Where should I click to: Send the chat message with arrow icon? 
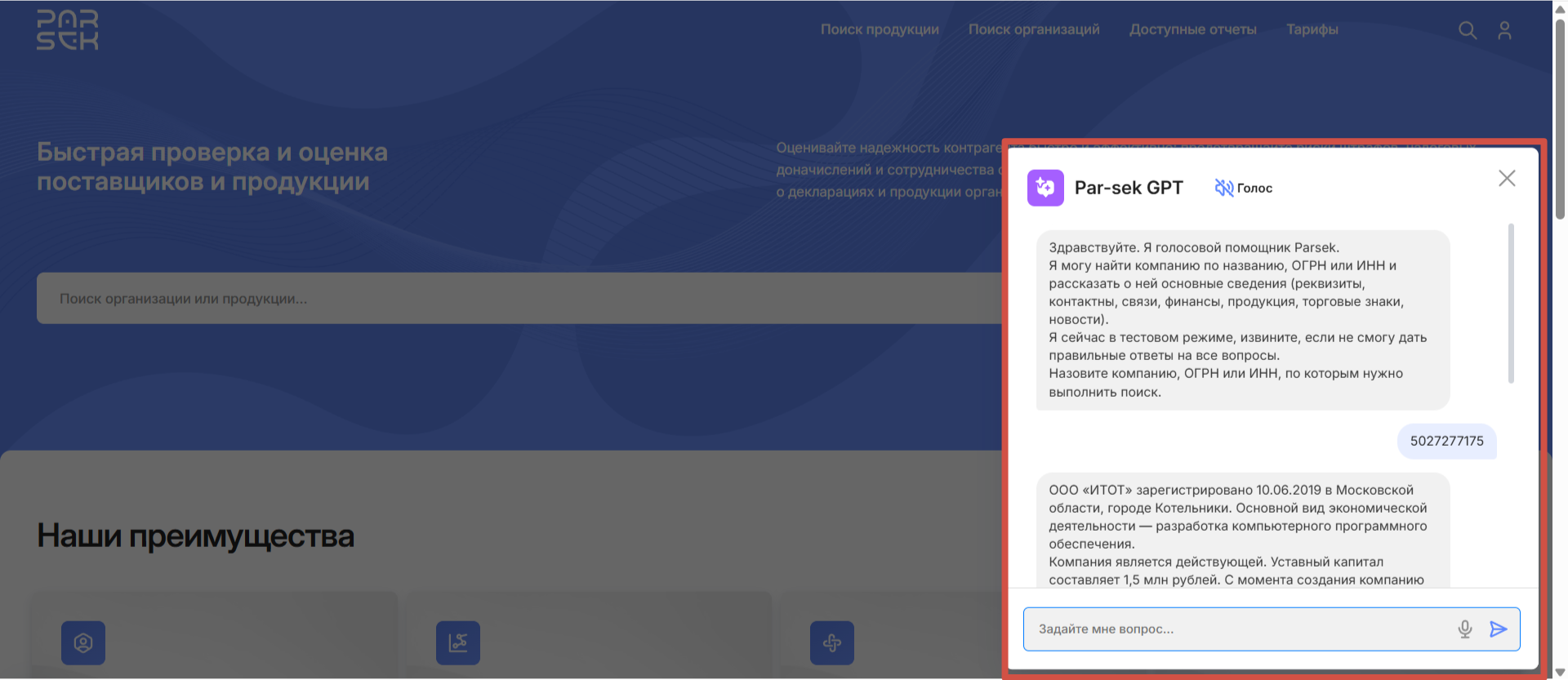coord(1498,629)
